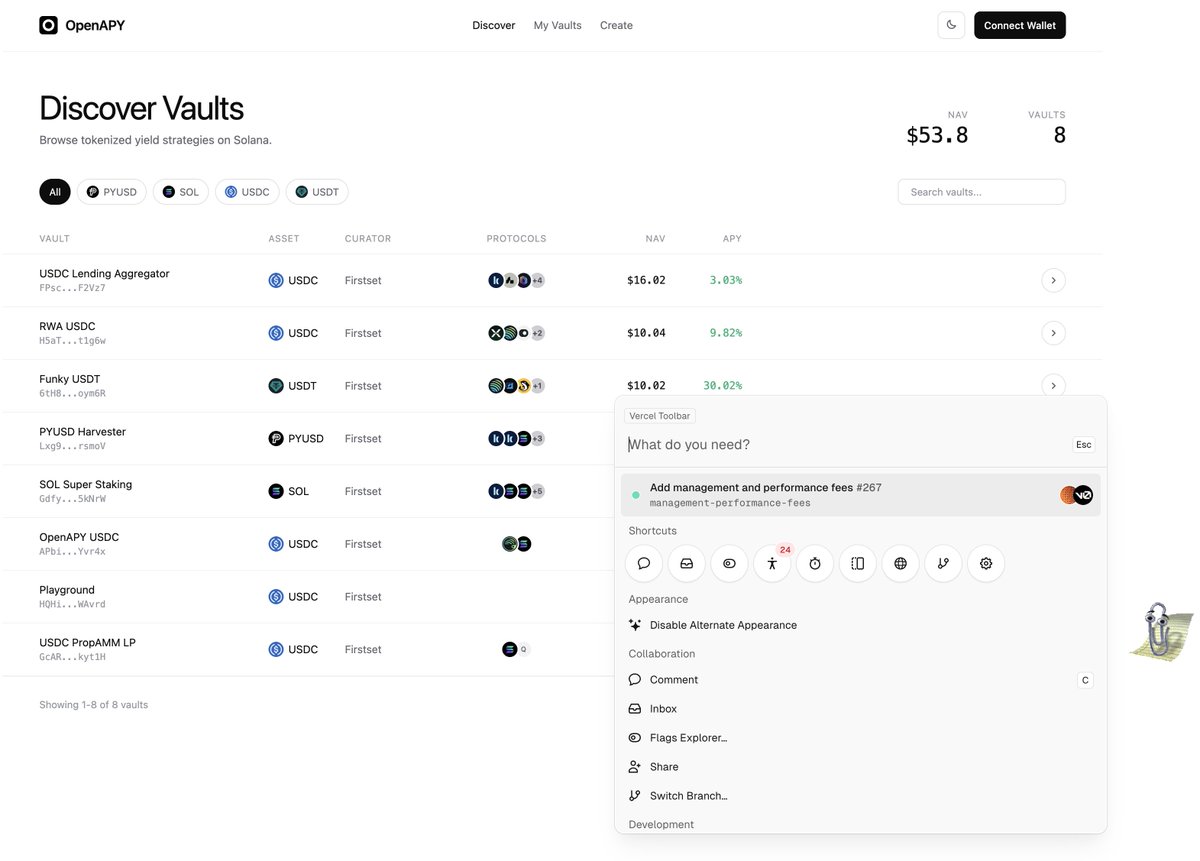Switch to the Discover tab

coord(494,25)
